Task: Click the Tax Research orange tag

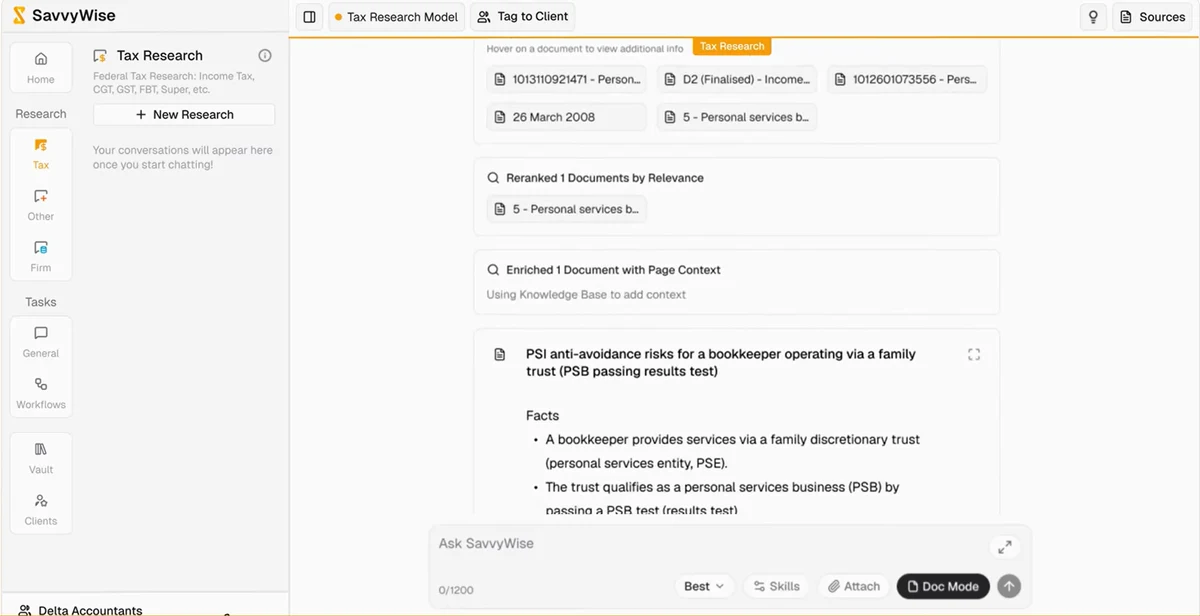Action: (x=732, y=46)
